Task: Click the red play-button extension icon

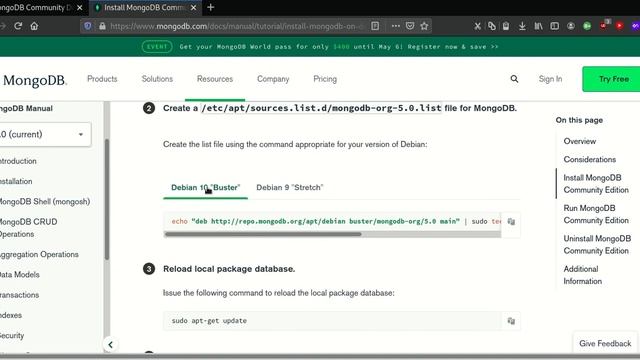Action: 620,26
